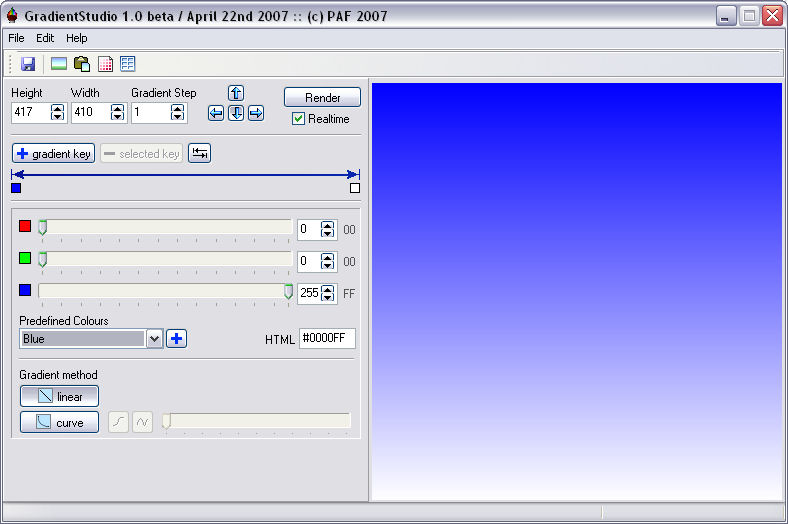Screen dimensions: 788x524
Task: Click the curve amount slider thumb
Action: click(x=166, y=421)
